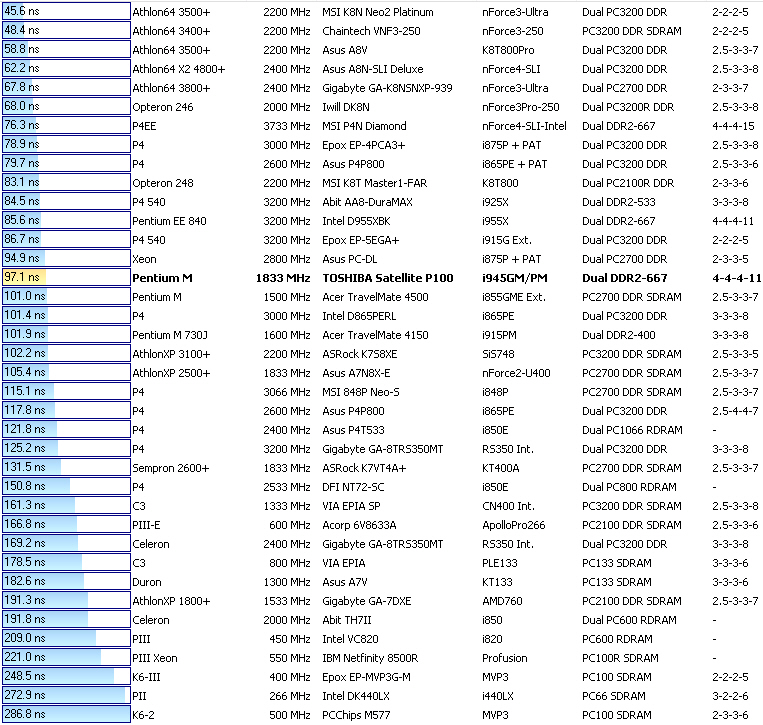Click Chaintech VNF3-250 motherboard
This screenshot has height=725, width=763.
pos(371,31)
